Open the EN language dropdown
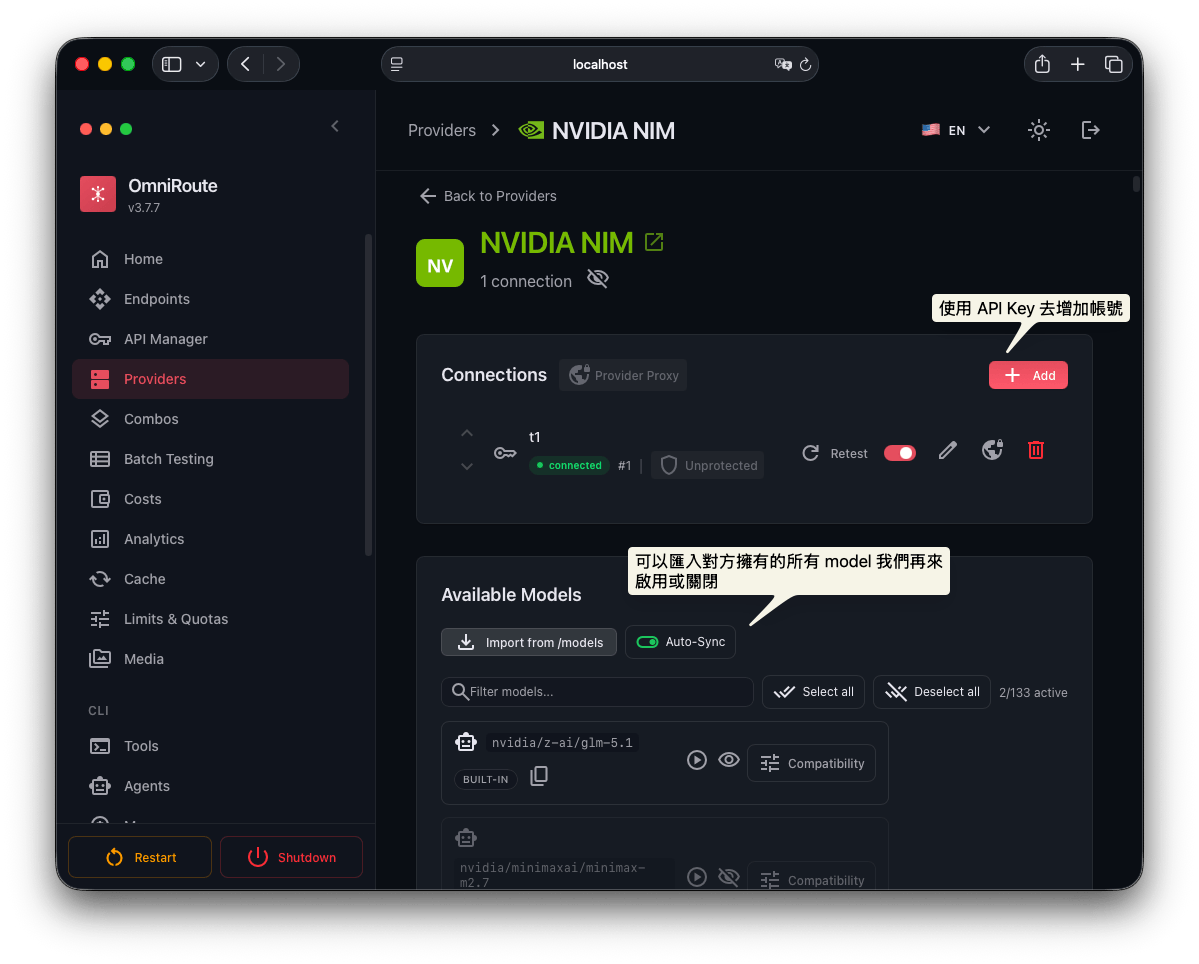 point(956,130)
